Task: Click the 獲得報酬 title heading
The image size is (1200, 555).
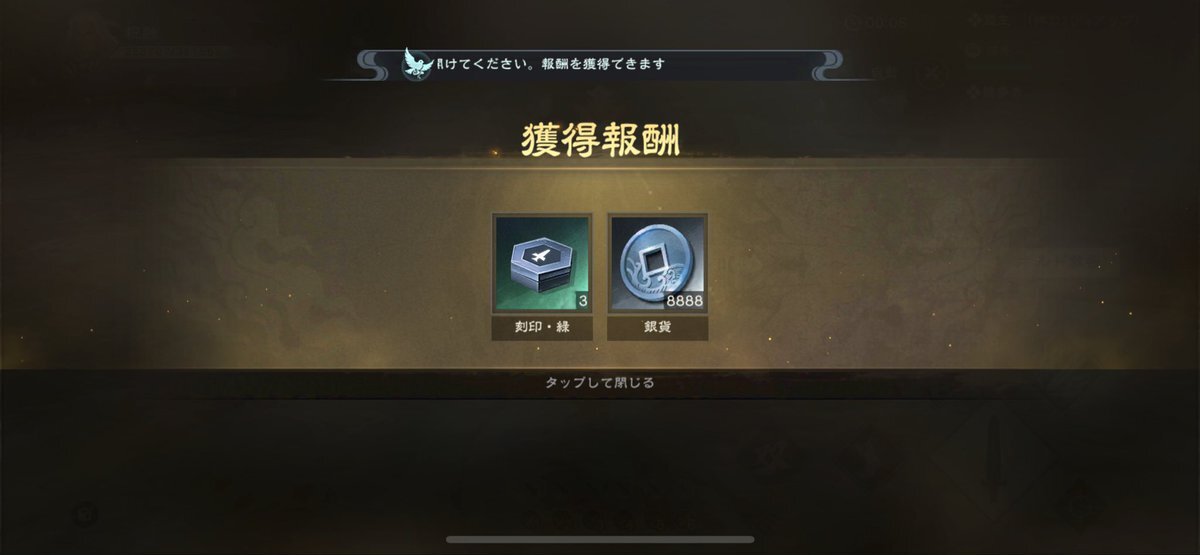Action: [x=600, y=140]
